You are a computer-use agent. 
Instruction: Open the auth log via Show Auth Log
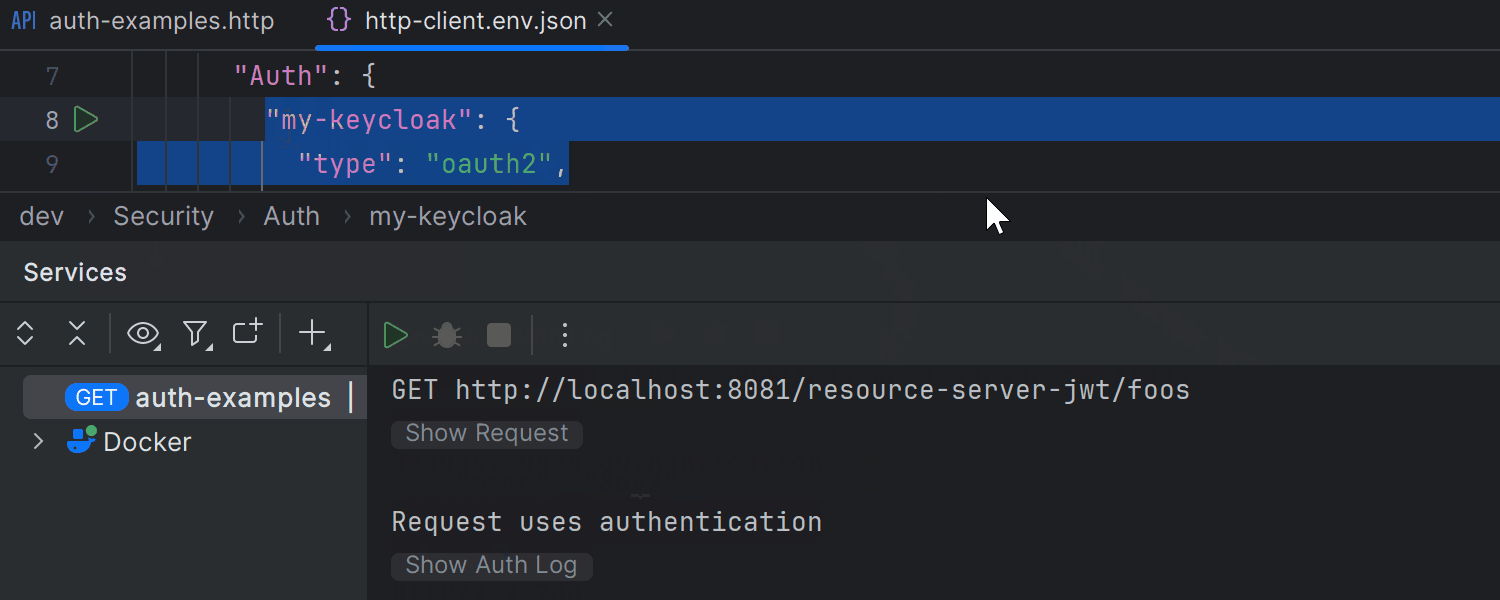491,565
